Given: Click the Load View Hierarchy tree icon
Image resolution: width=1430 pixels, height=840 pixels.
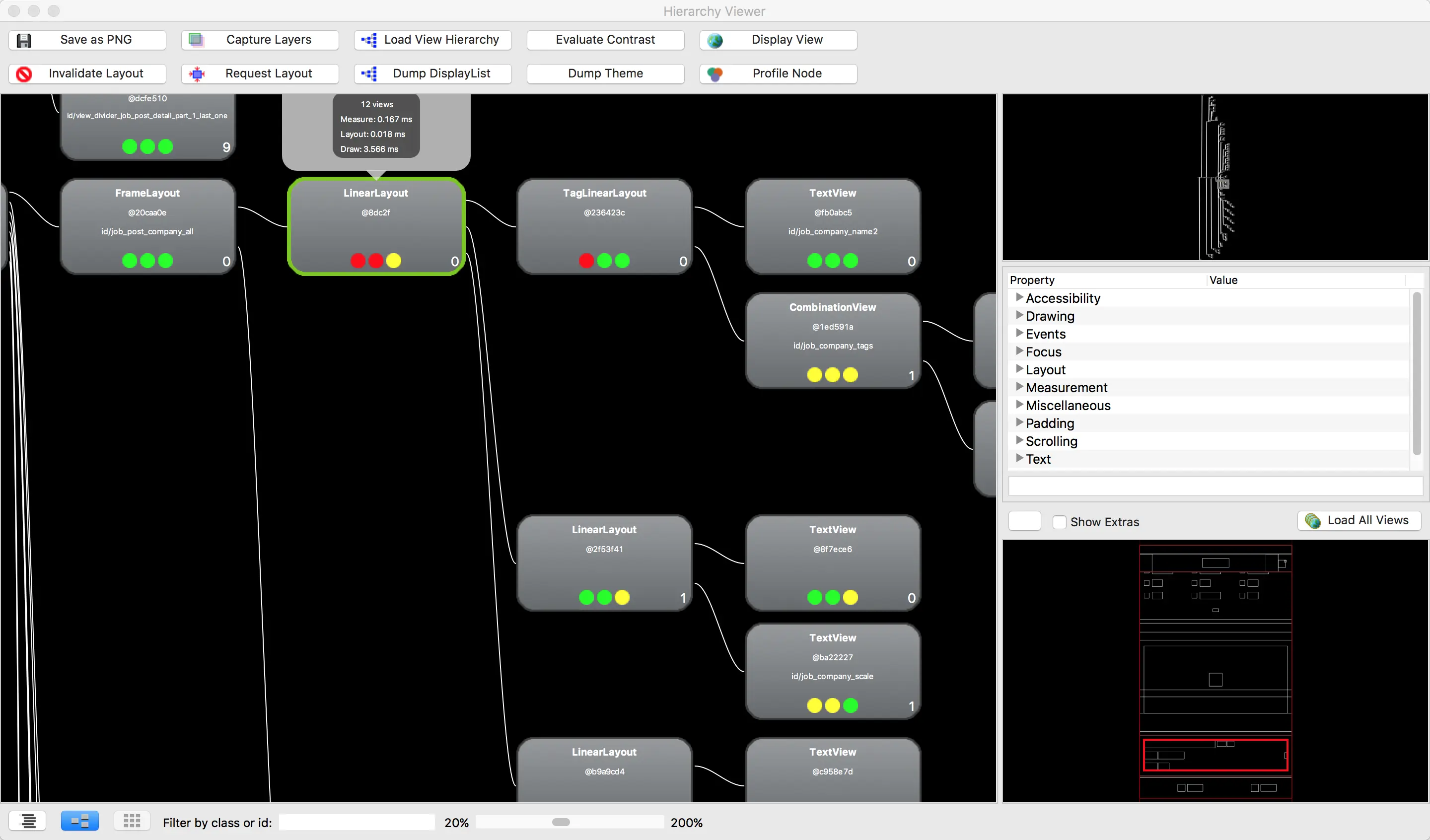Looking at the screenshot, I should (369, 40).
